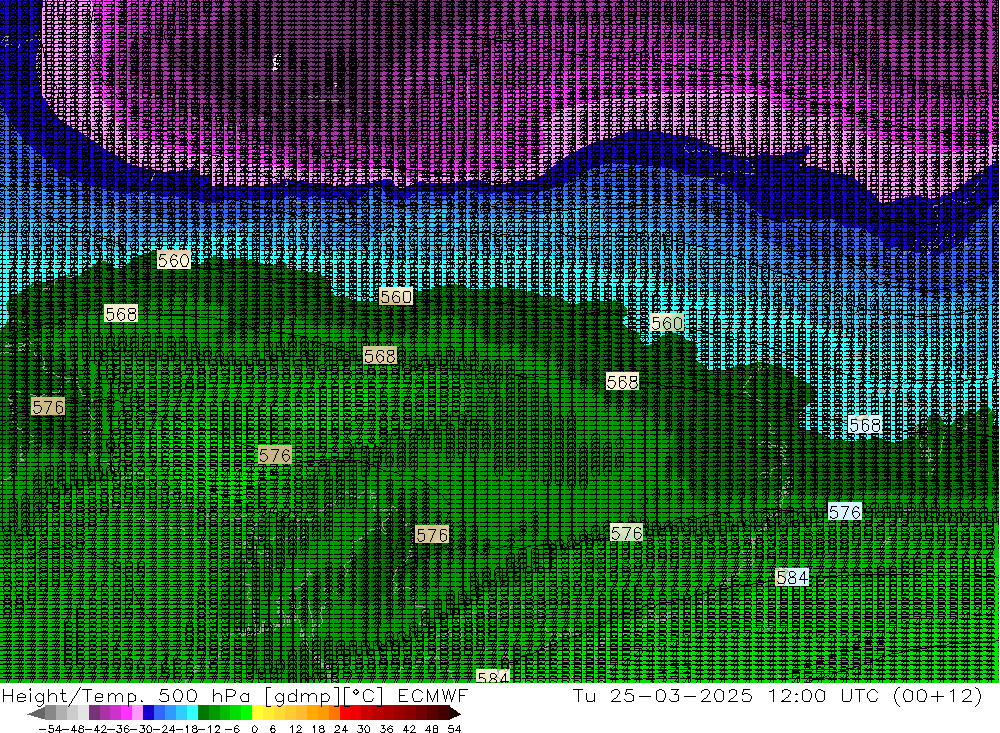Click the '-12' legend value
The height and width of the screenshot is (733, 1000).
(209, 728)
